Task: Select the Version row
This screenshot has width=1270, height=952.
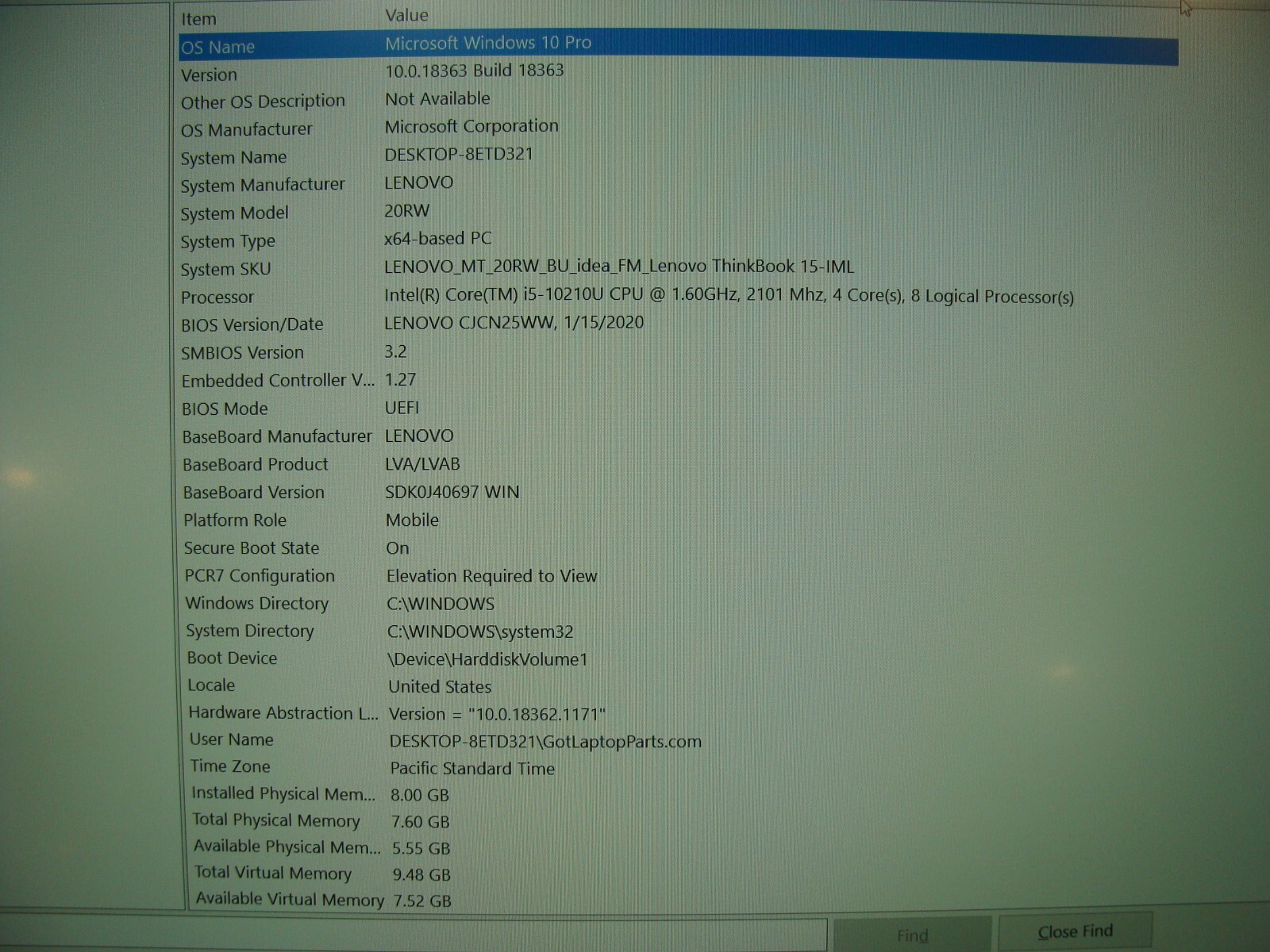Action: click(x=679, y=73)
